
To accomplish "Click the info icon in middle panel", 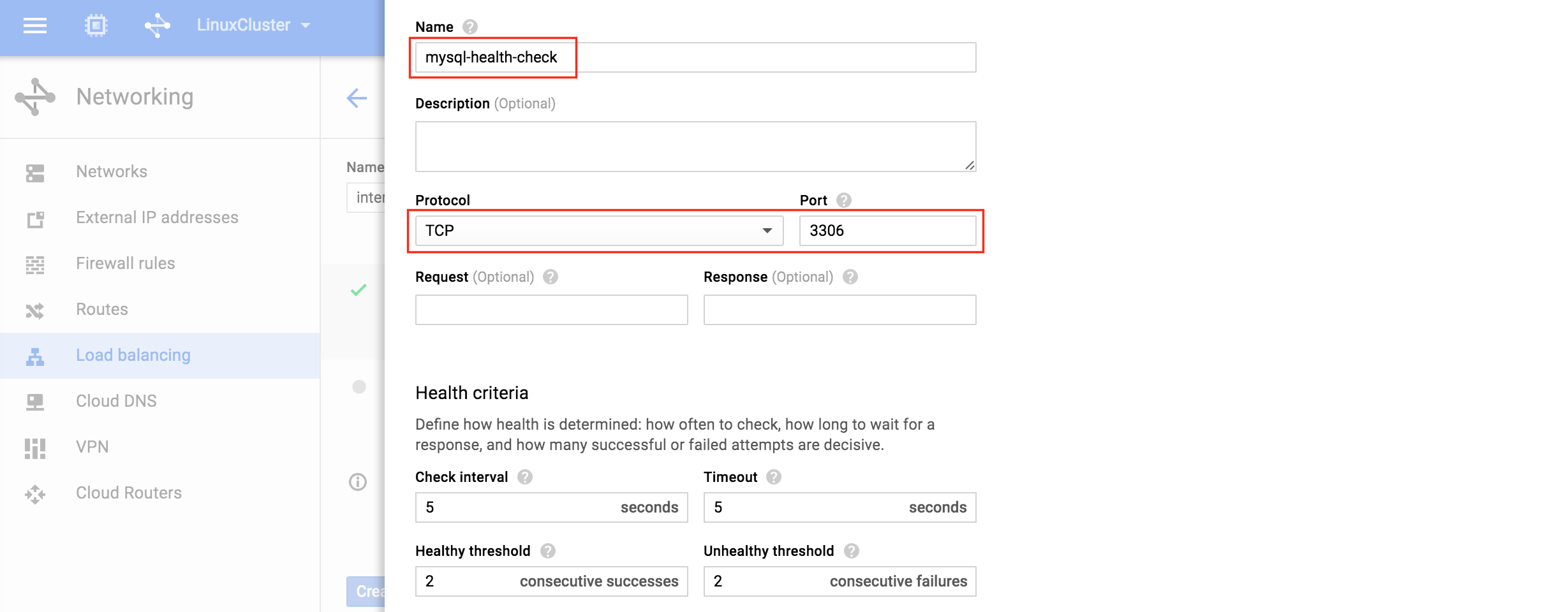I will (358, 482).
